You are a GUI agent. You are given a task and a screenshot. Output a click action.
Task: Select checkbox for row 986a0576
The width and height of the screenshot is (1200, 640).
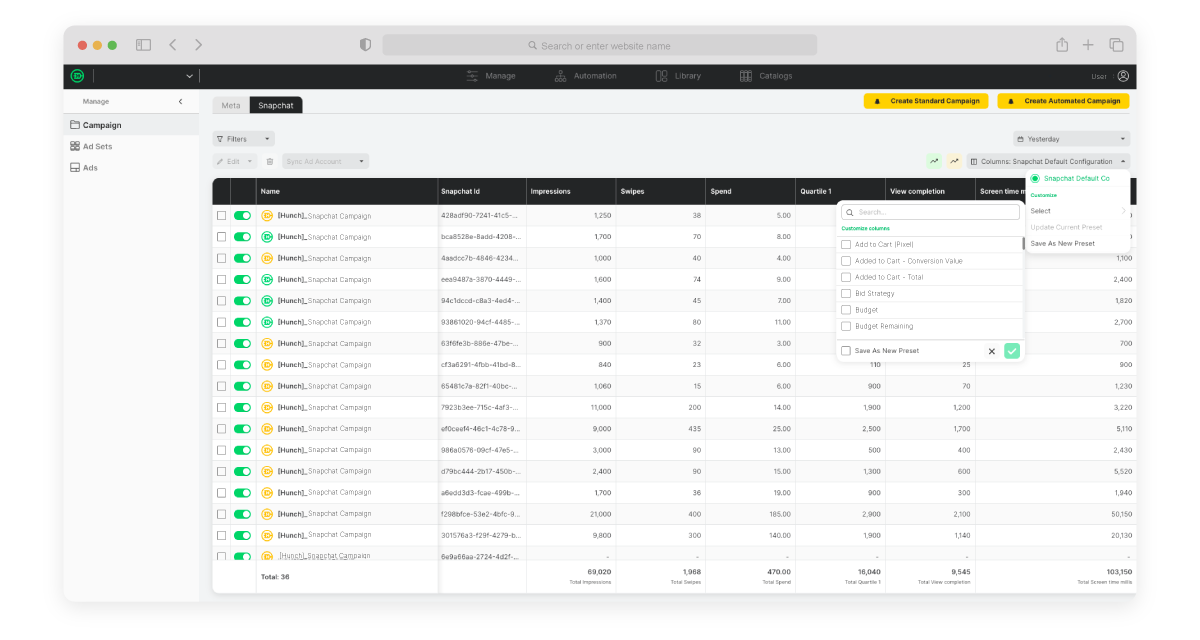221,450
